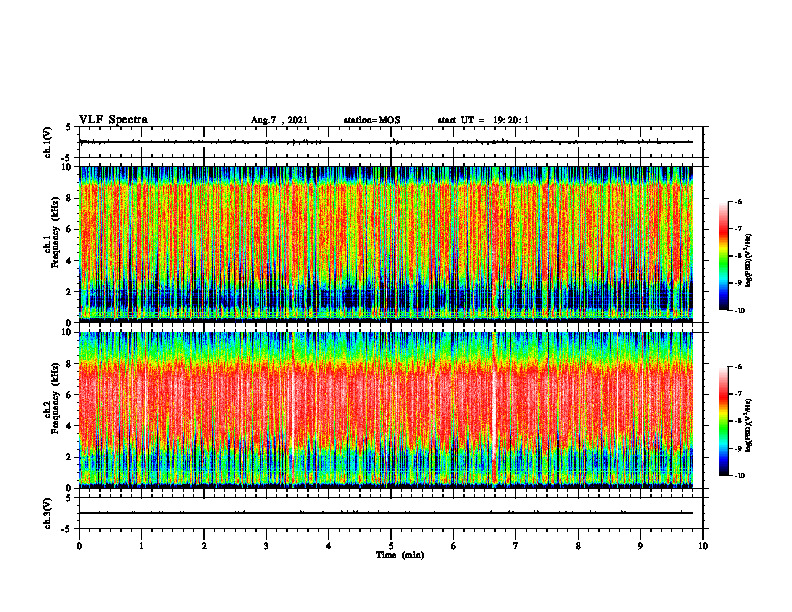Click the ch.1 voltage waveform trace
Screen dimensions: 792x612
[x=386, y=142]
